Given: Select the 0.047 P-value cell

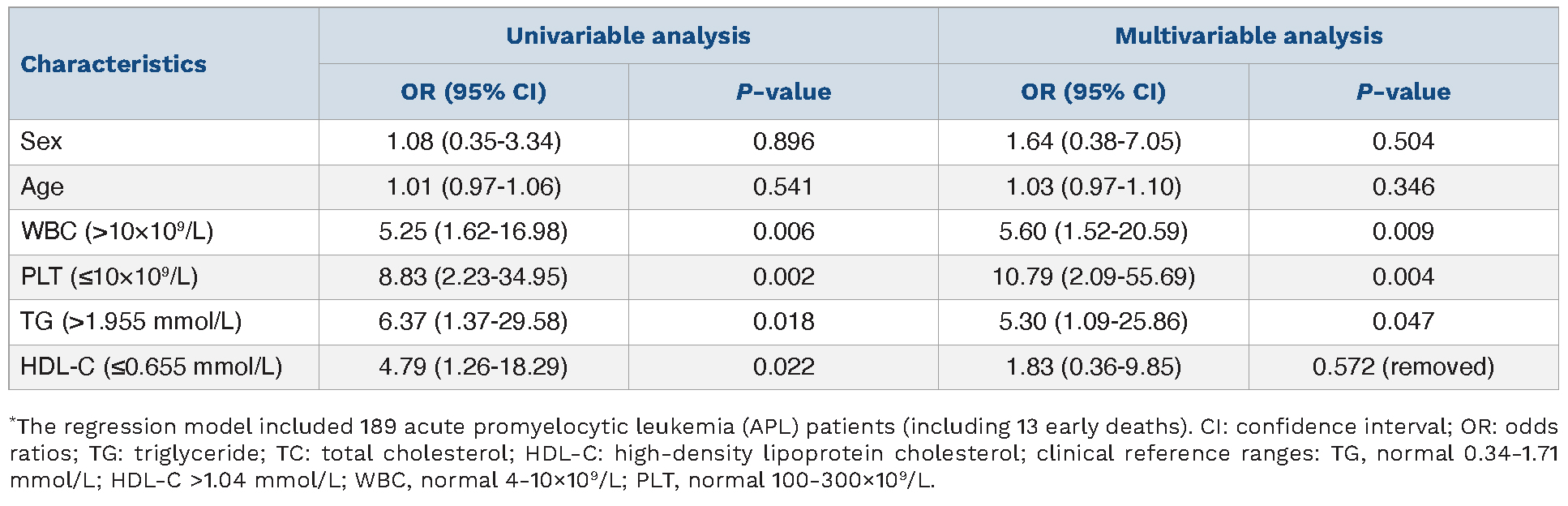Looking at the screenshot, I should click(1403, 322).
